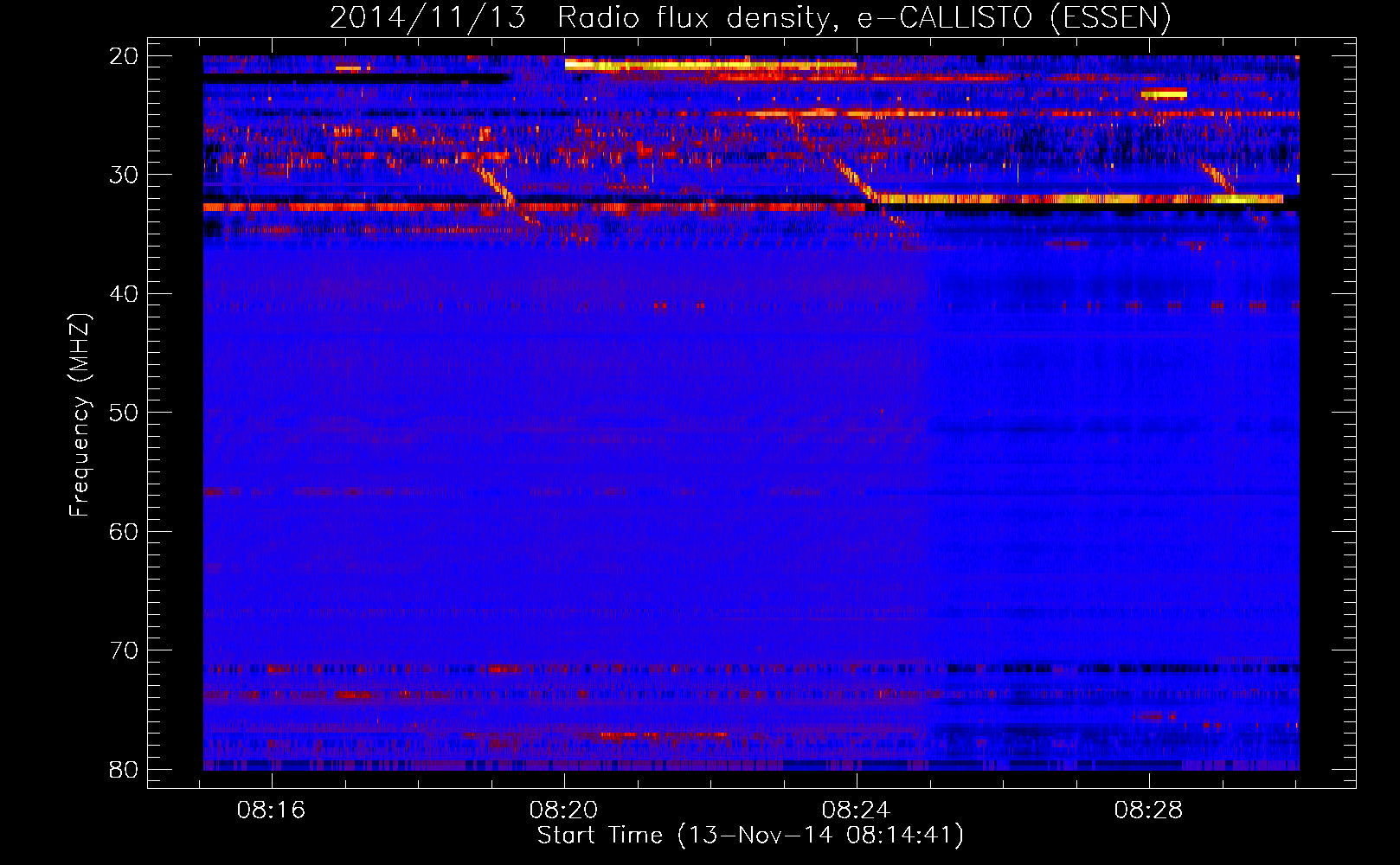Click the 40 MHz frequency tick label
1400x865 pixels.
pyautogui.click(x=124, y=294)
